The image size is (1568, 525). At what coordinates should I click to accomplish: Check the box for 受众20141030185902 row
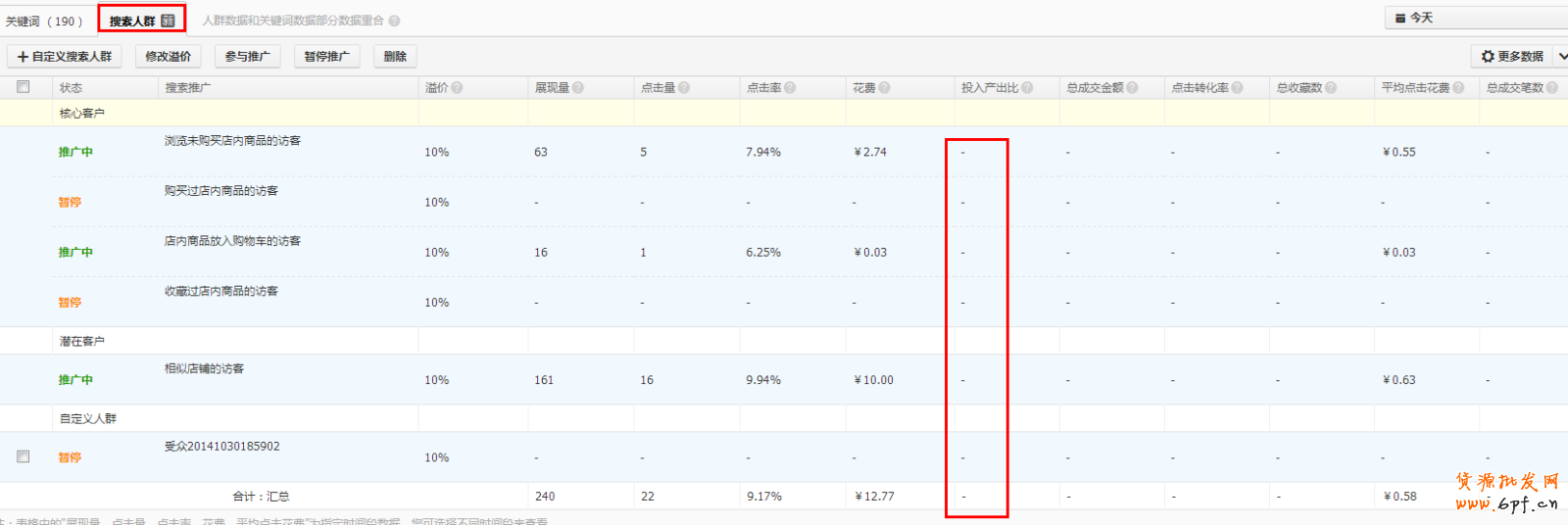[x=24, y=456]
